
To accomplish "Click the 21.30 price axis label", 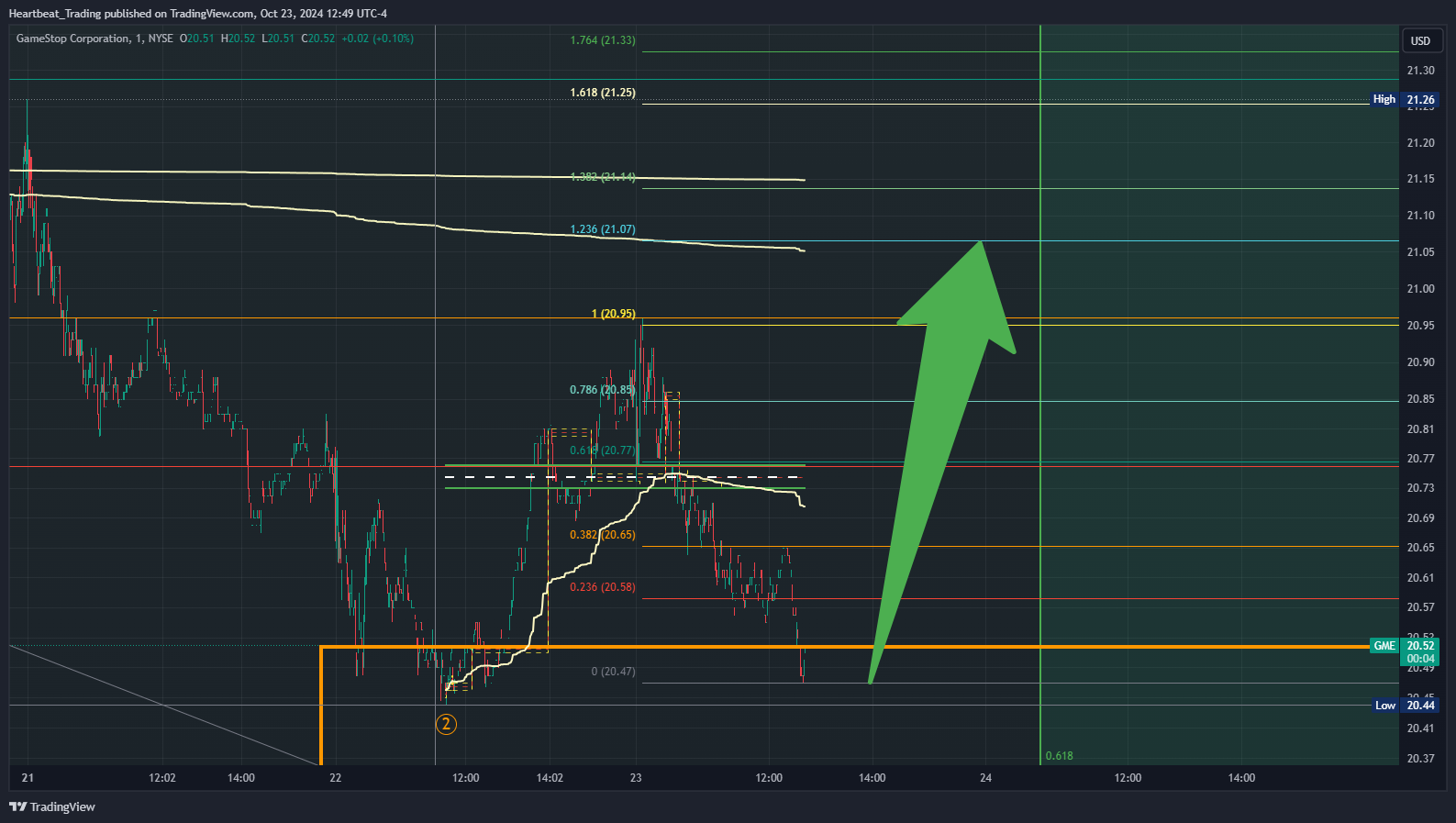I will coord(1420,71).
